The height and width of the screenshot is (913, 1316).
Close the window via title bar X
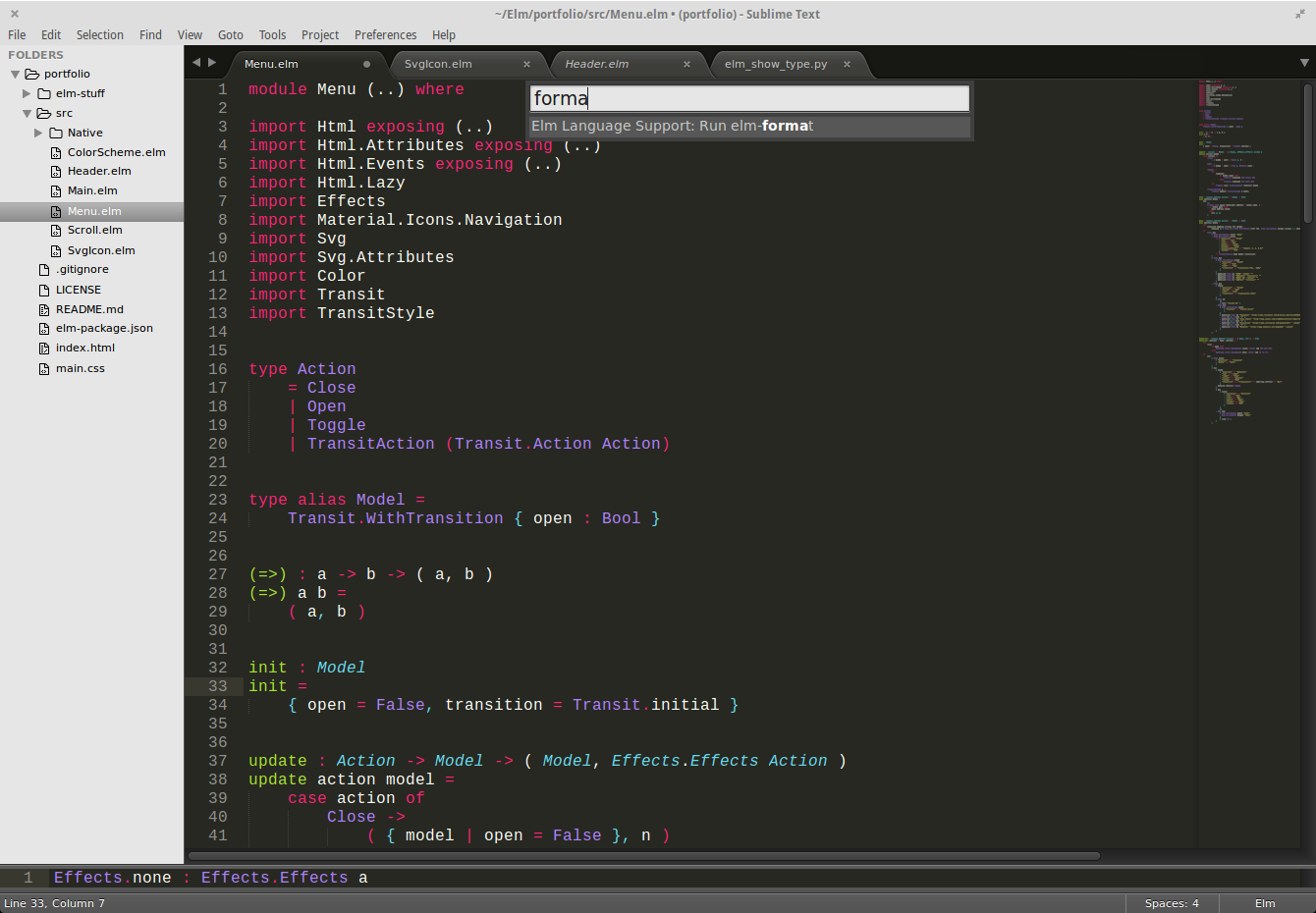[x=15, y=14]
